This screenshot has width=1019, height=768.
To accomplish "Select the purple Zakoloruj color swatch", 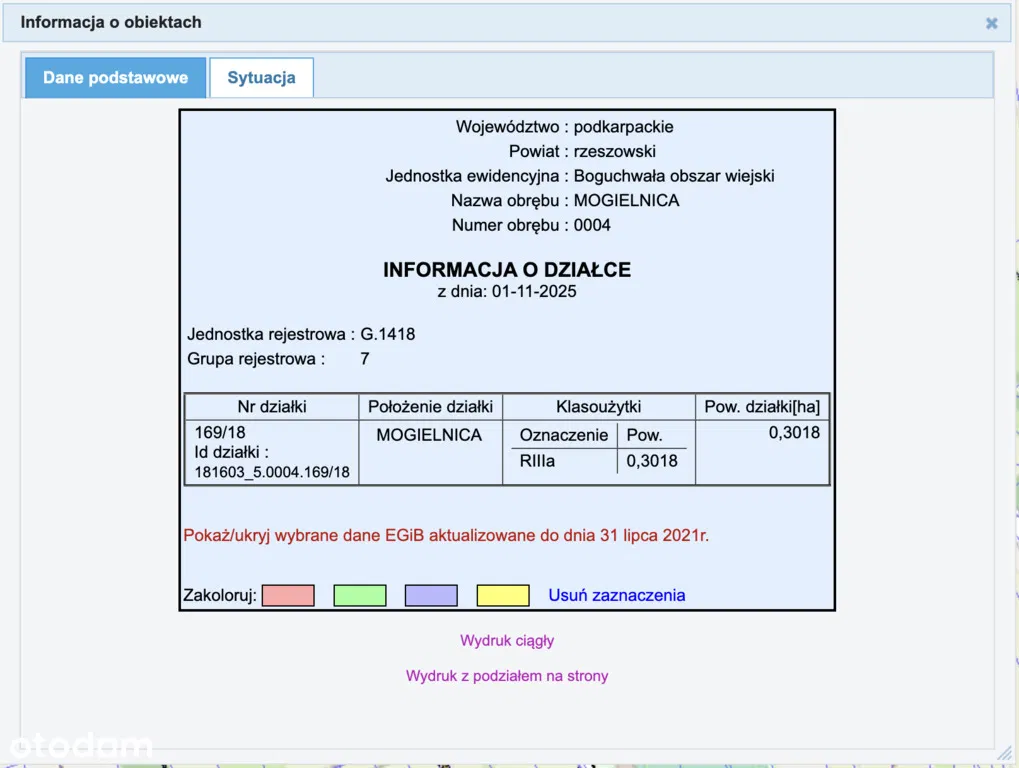I will click(x=431, y=595).
